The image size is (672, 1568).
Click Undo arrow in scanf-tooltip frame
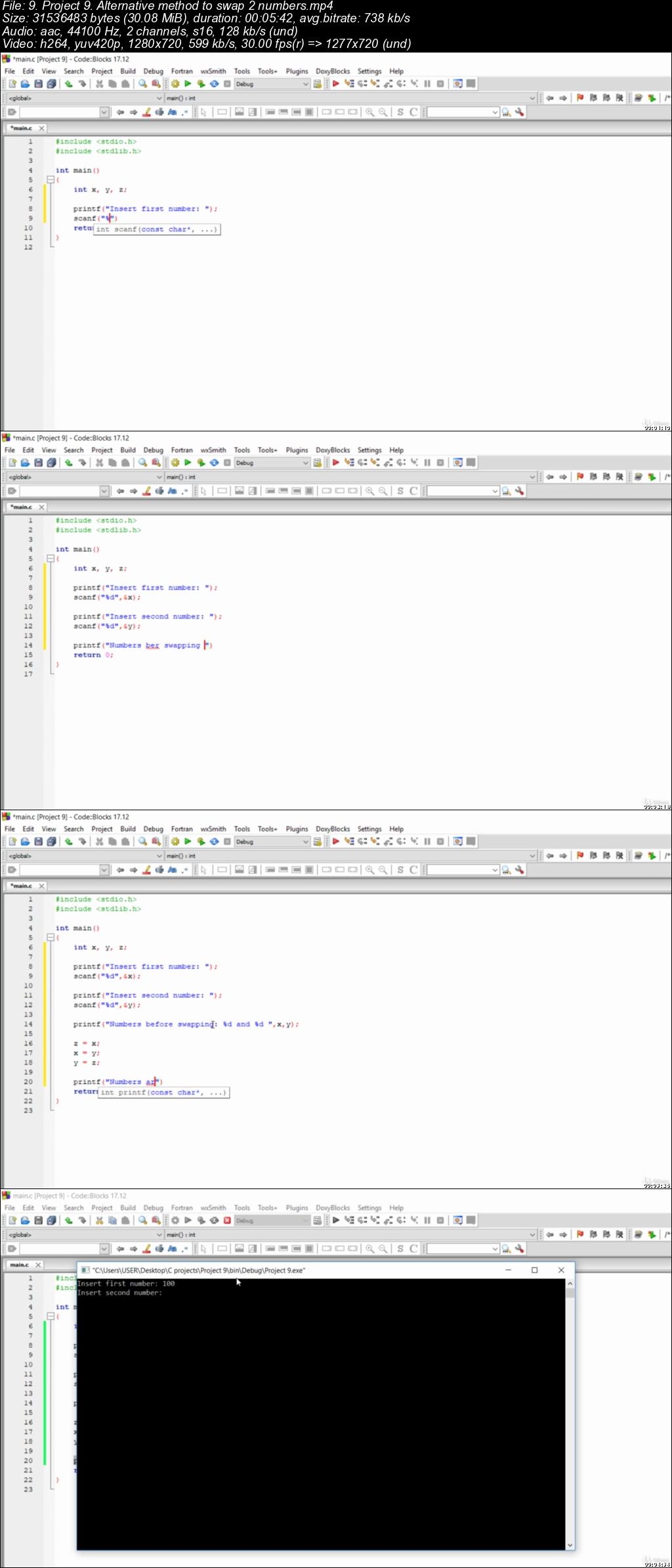pyautogui.click(x=68, y=84)
